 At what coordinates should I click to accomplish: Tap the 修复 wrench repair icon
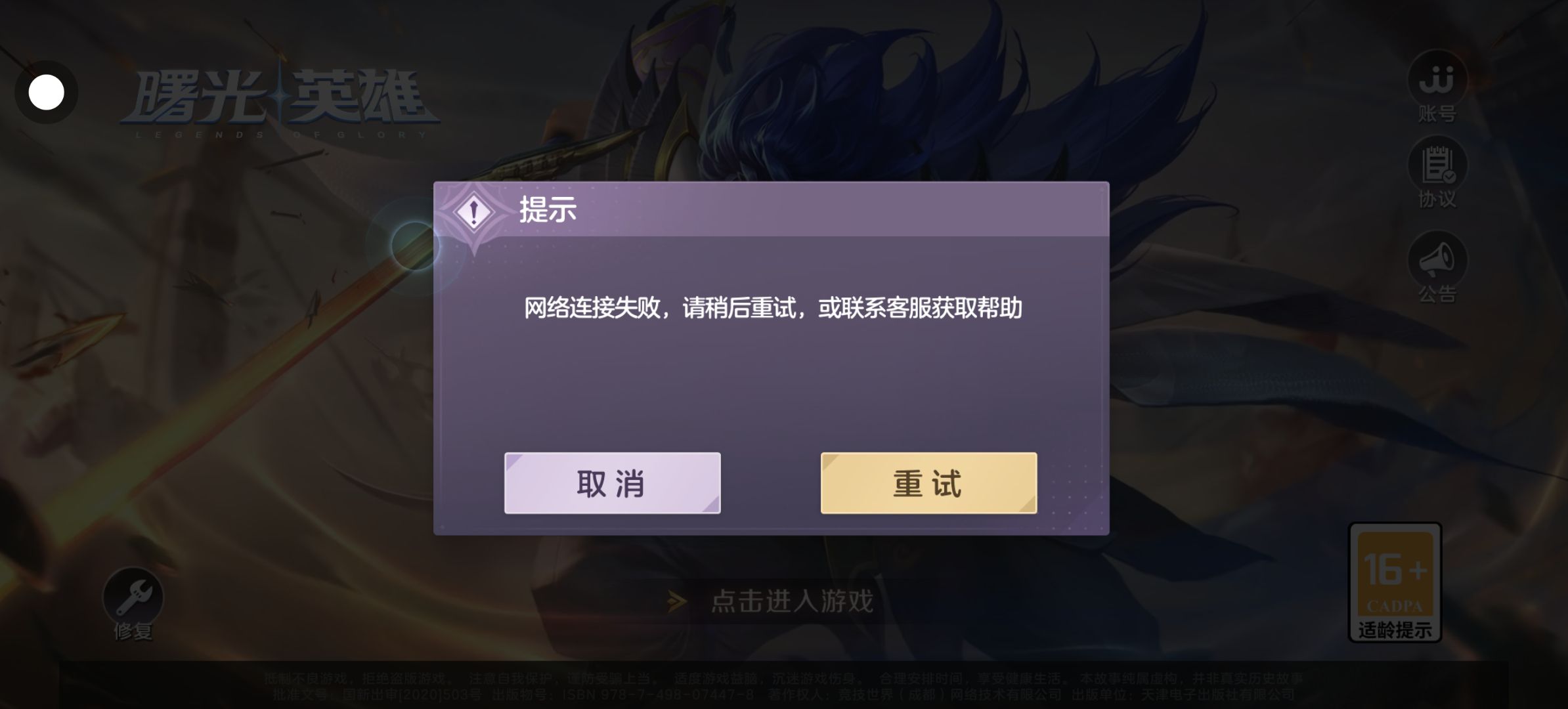coord(133,597)
